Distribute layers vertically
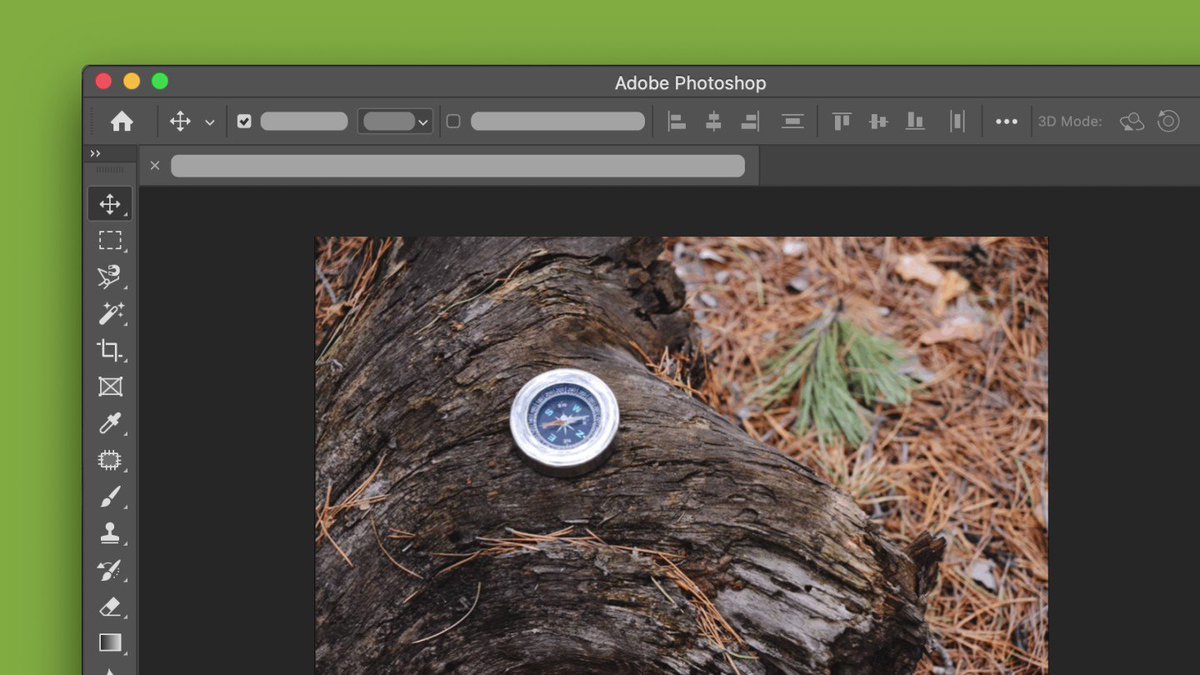 click(x=793, y=121)
